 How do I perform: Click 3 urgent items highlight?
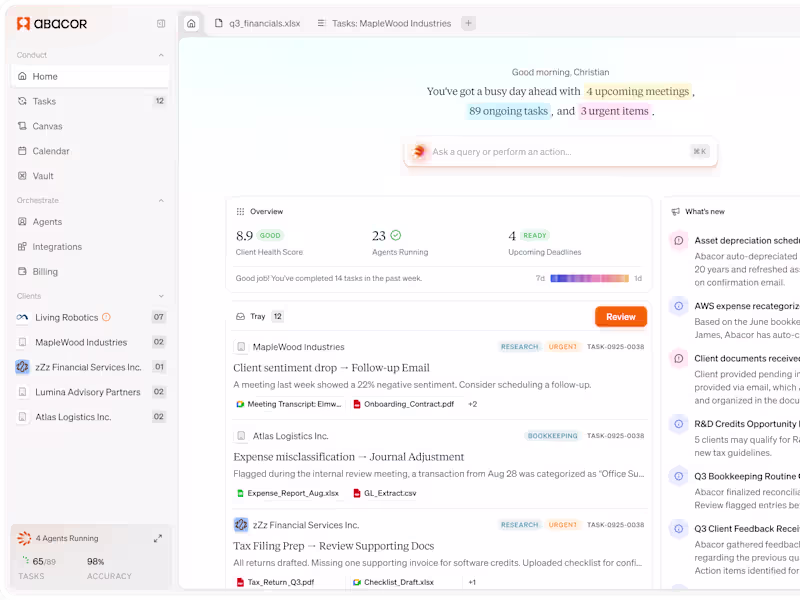click(x=615, y=111)
